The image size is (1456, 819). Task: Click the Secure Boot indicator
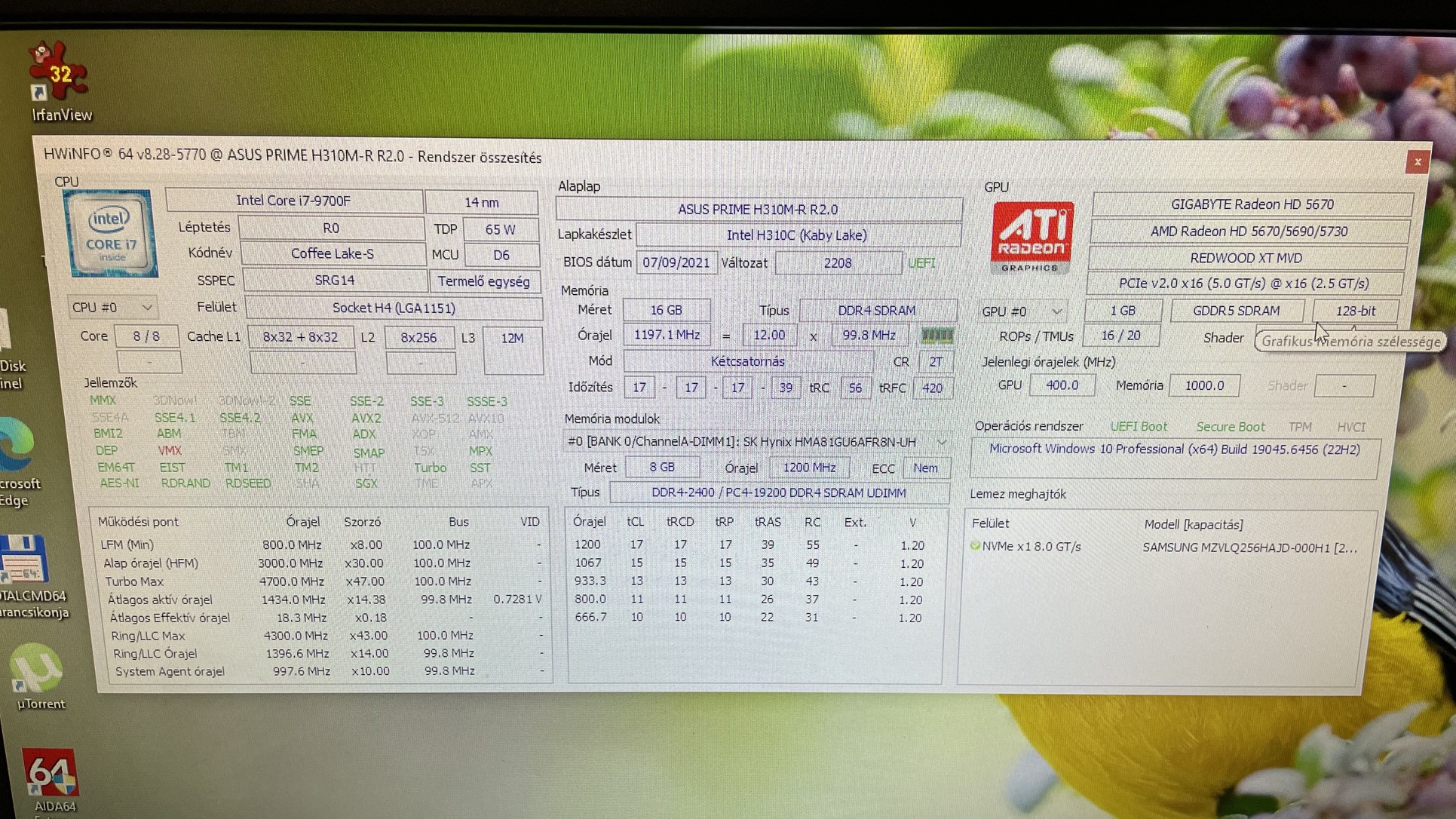1230,427
